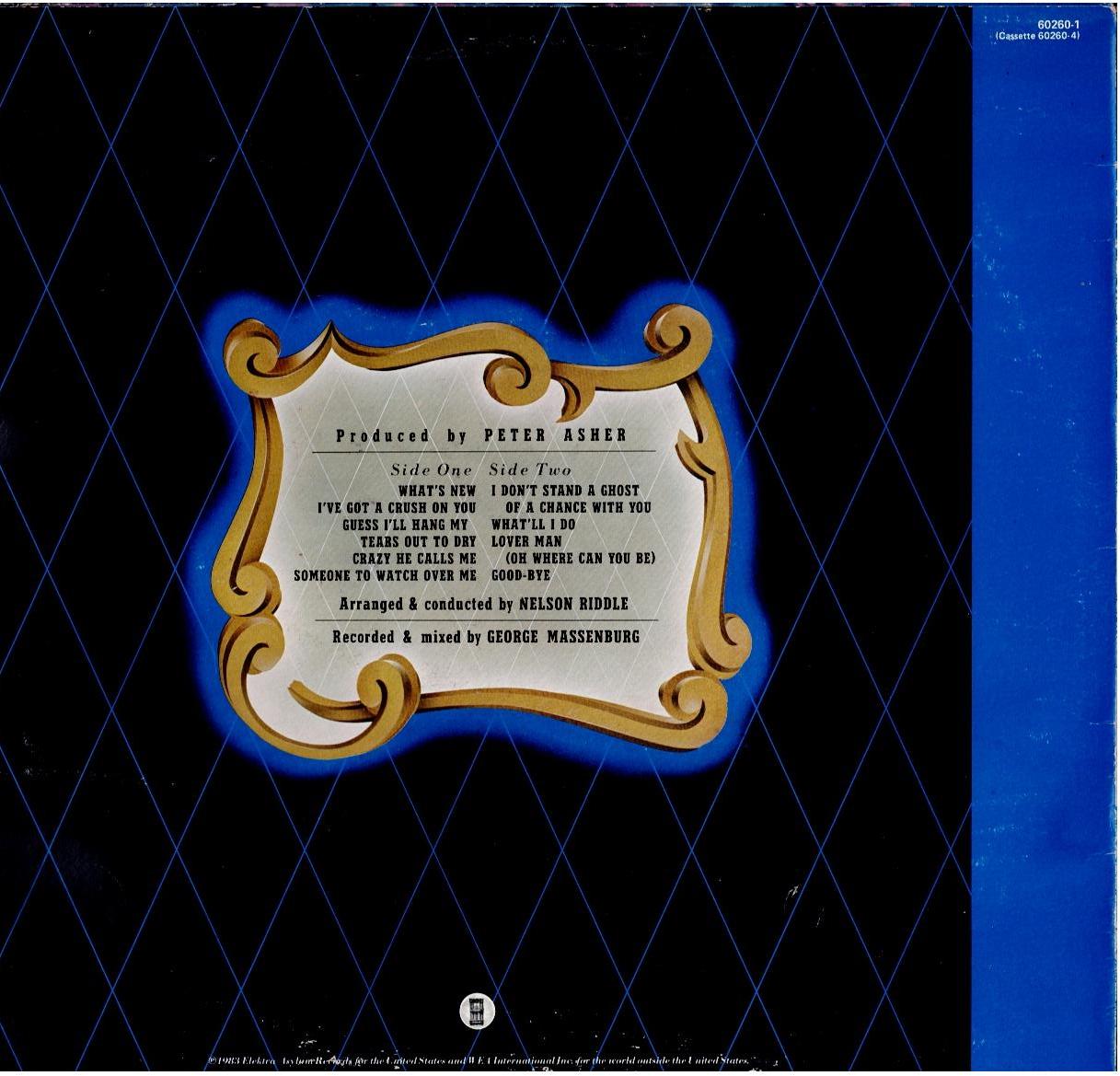Click 'CRAZY HE CALLS ME' song title
This screenshot has width=1120, height=1076.
[x=414, y=559]
